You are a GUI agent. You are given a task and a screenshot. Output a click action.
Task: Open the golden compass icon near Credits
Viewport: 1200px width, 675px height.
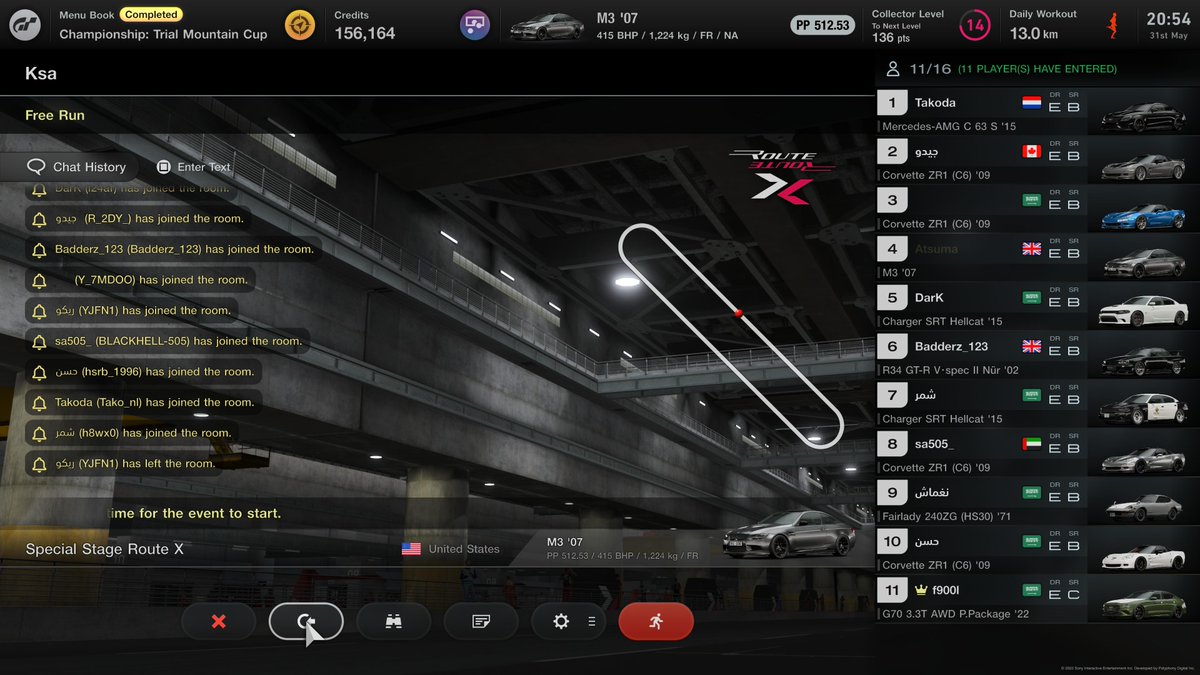tap(300, 24)
